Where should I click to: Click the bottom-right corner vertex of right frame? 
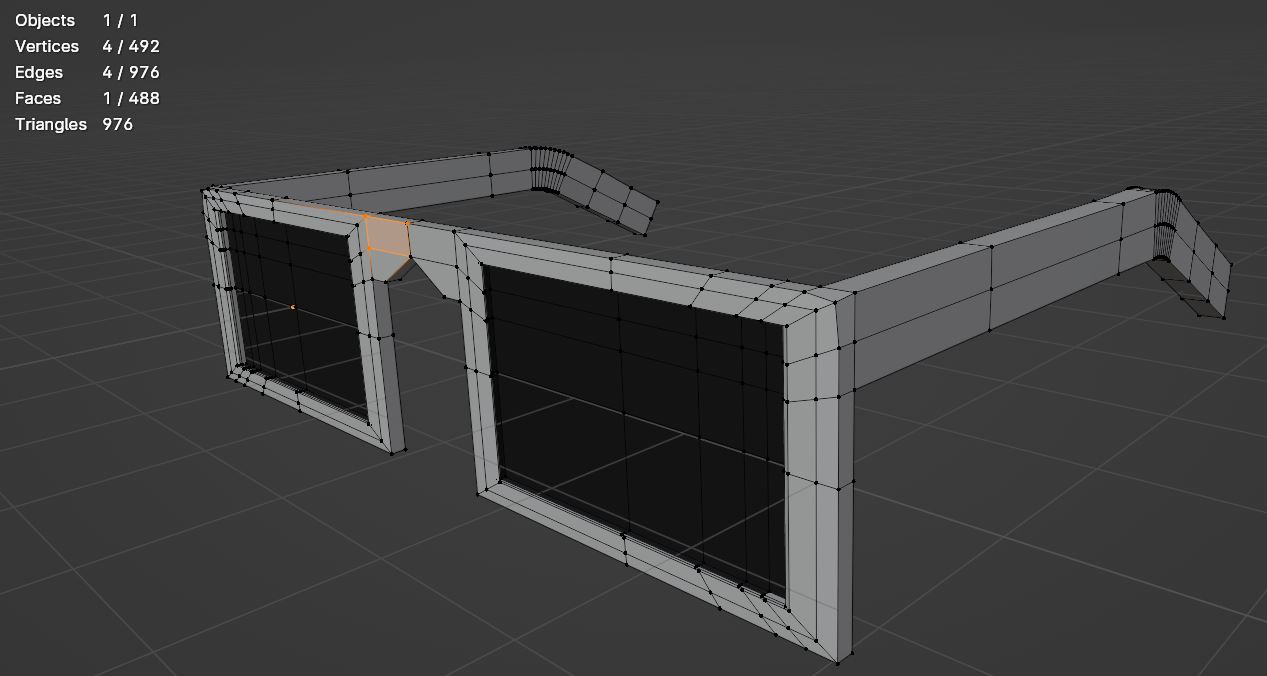(x=837, y=660)
